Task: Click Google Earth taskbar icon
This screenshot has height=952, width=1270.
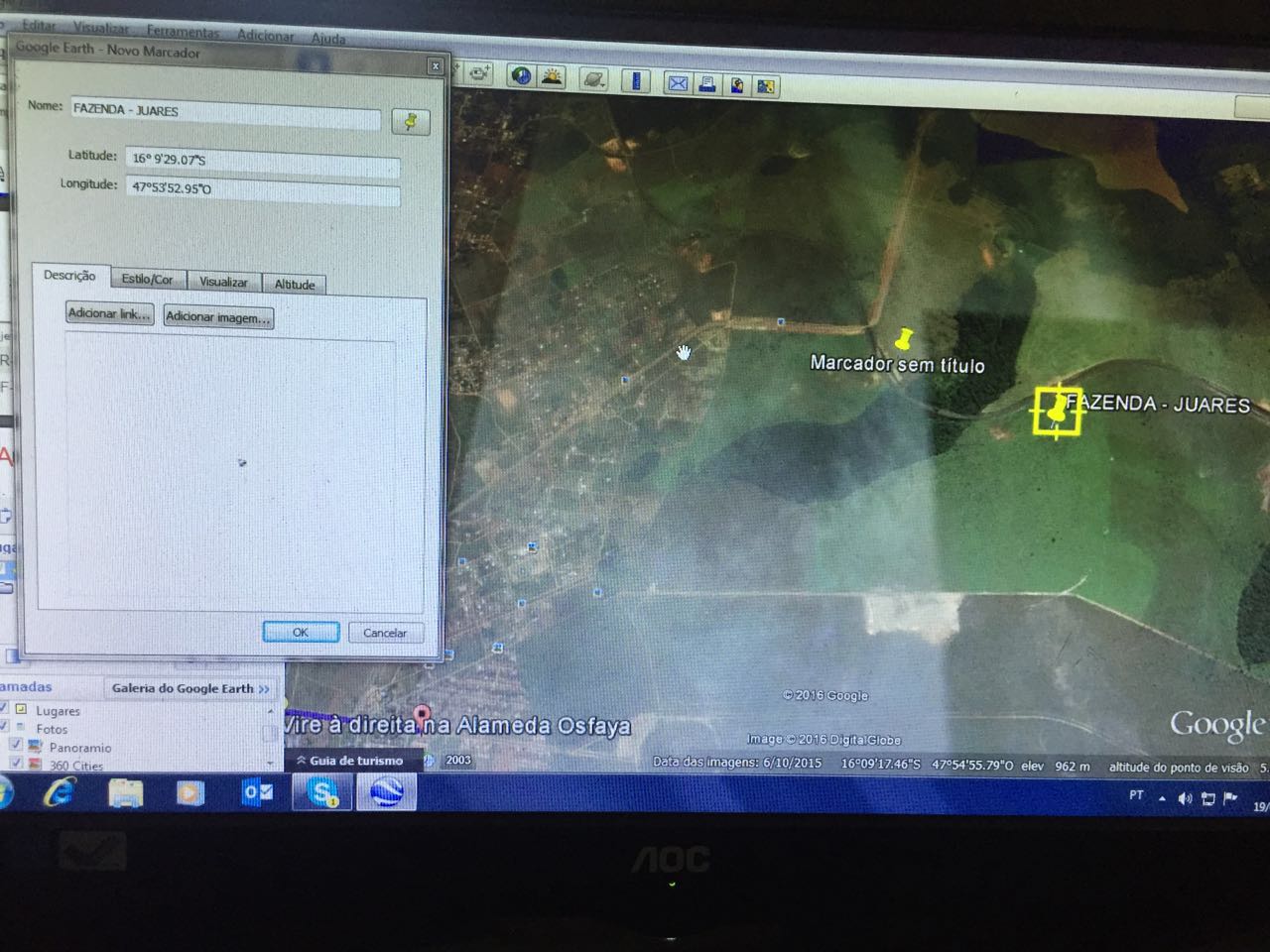Action: (x=387, y=792)
